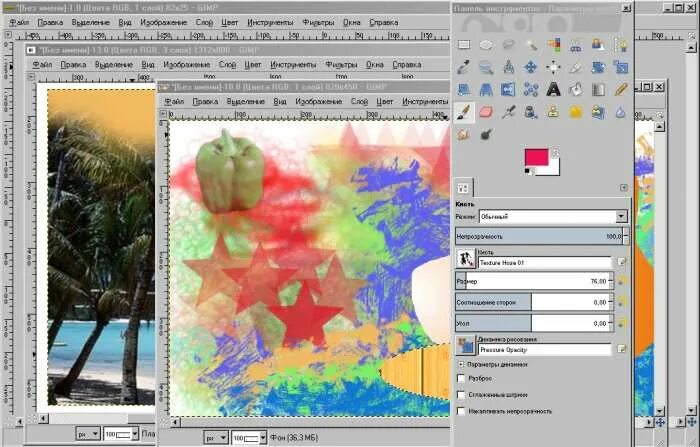Select the Measure compass tool
The width and height of the screenshot is (700, 447).
pos(508,67)
